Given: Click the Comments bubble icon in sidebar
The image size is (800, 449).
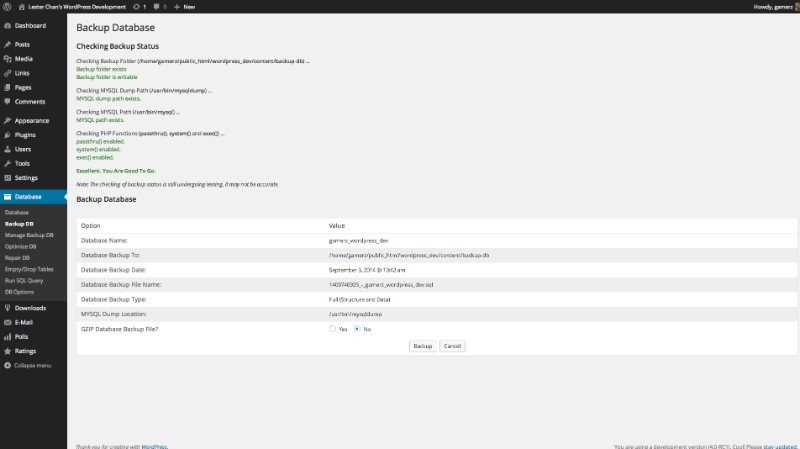Looking at the screenshot, I should 8,102.
